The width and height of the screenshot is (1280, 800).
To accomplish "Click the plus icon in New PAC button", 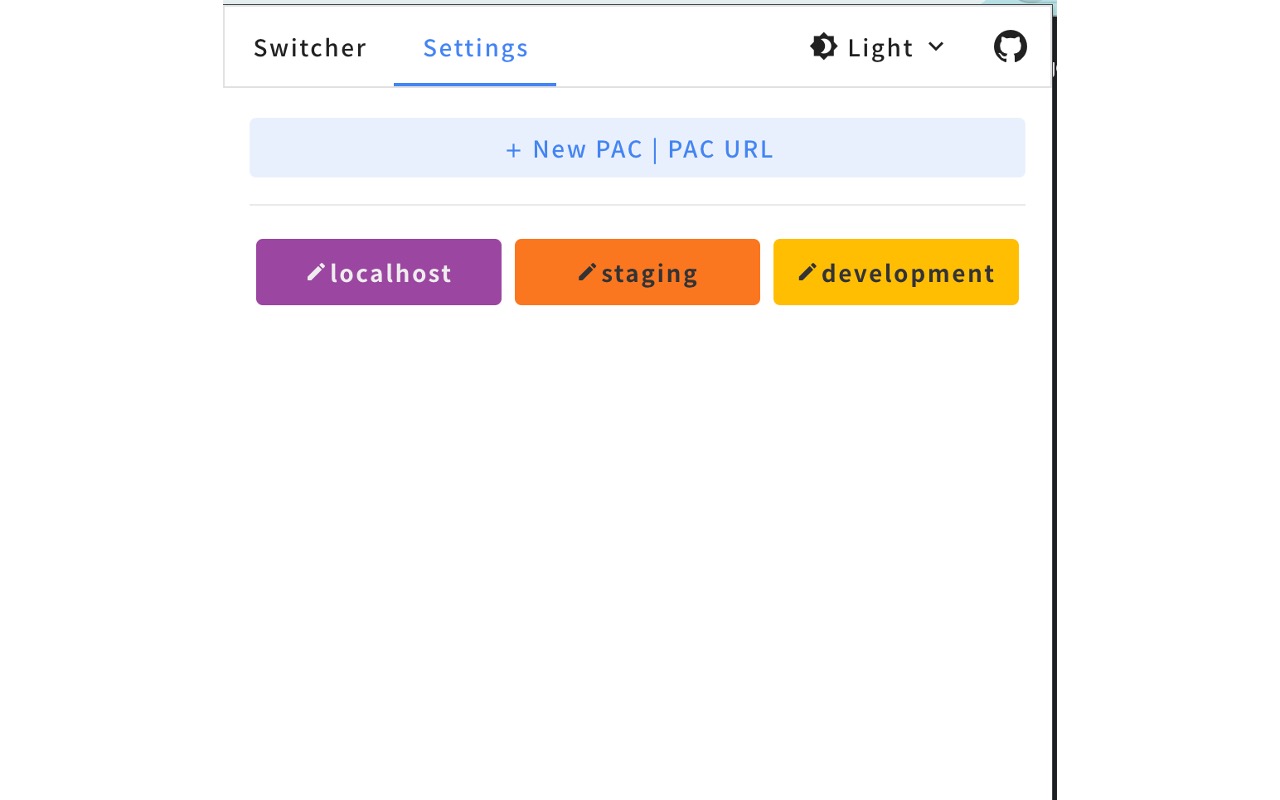I will [x=513, y=150].
